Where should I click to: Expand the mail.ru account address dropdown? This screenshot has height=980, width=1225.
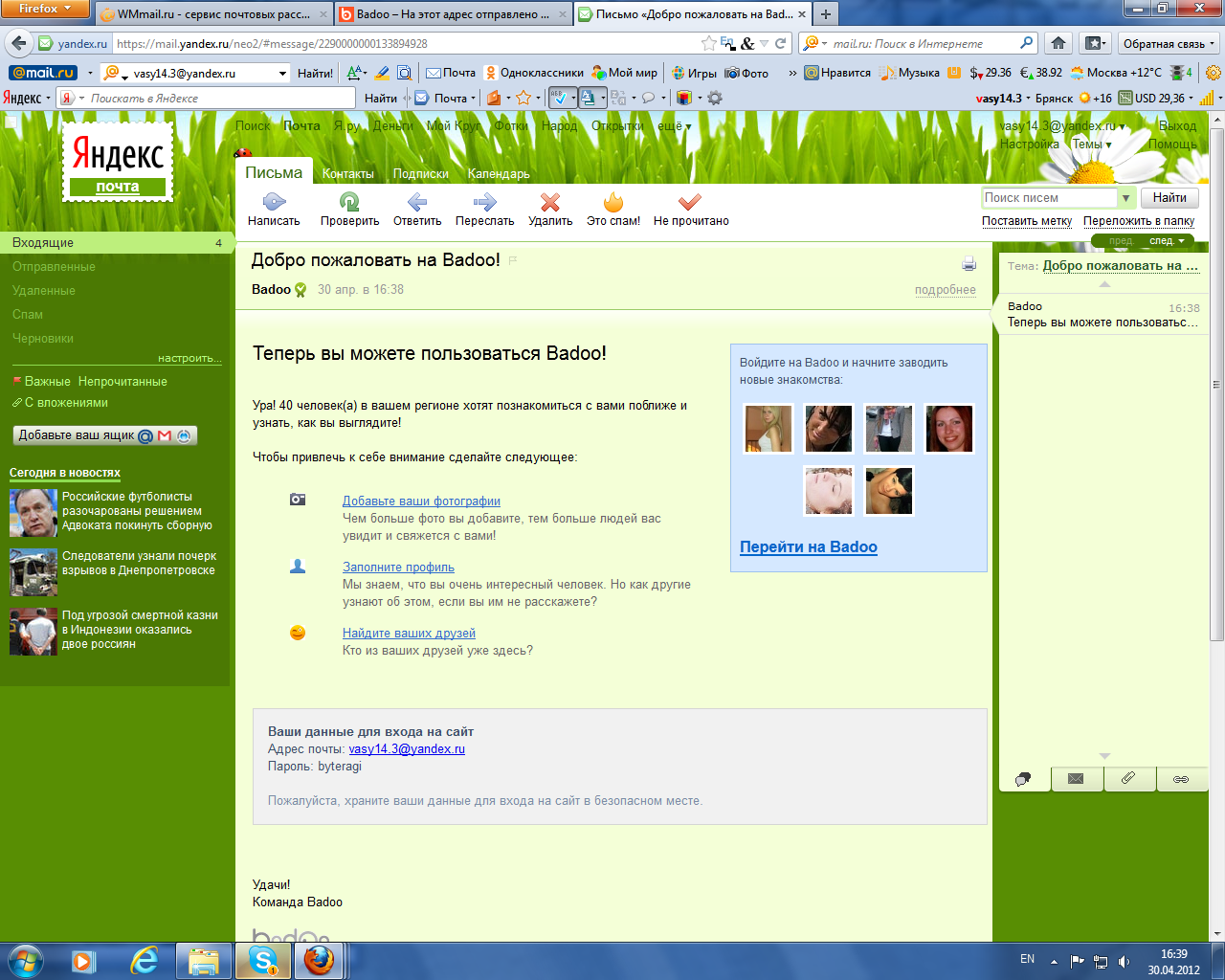click(282, 73)
